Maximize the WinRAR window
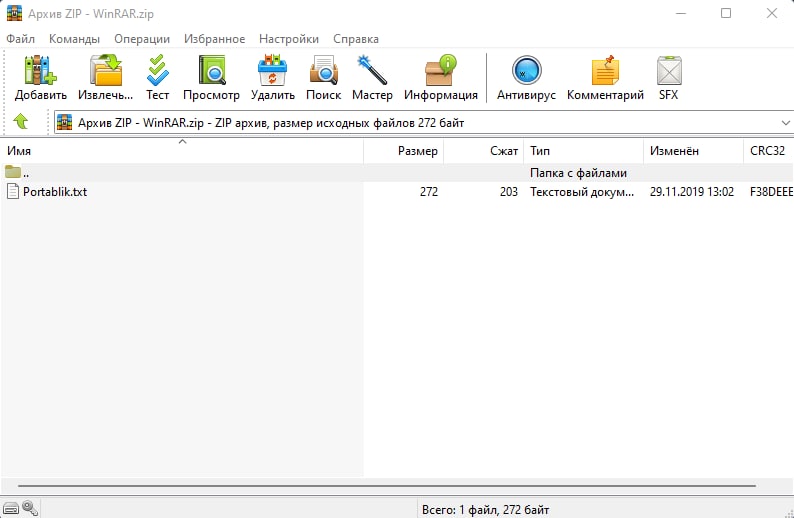Screen dimensions: 794x518 [726, 13]
